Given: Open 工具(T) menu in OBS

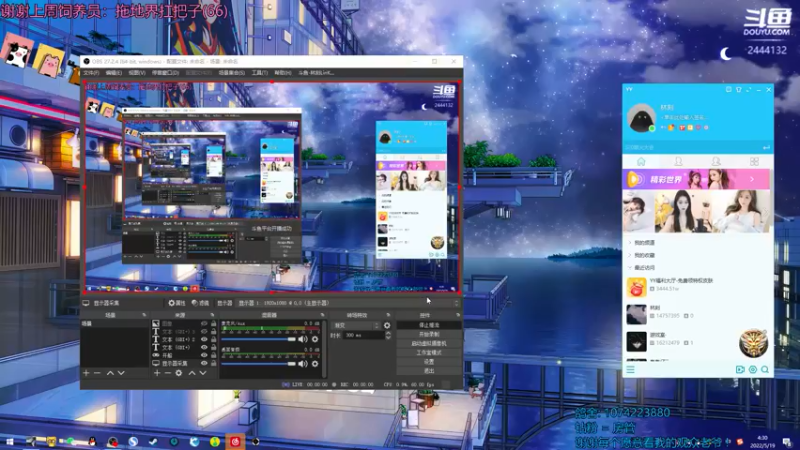Looking at the screenshot, I should click(x=260, y=73).
